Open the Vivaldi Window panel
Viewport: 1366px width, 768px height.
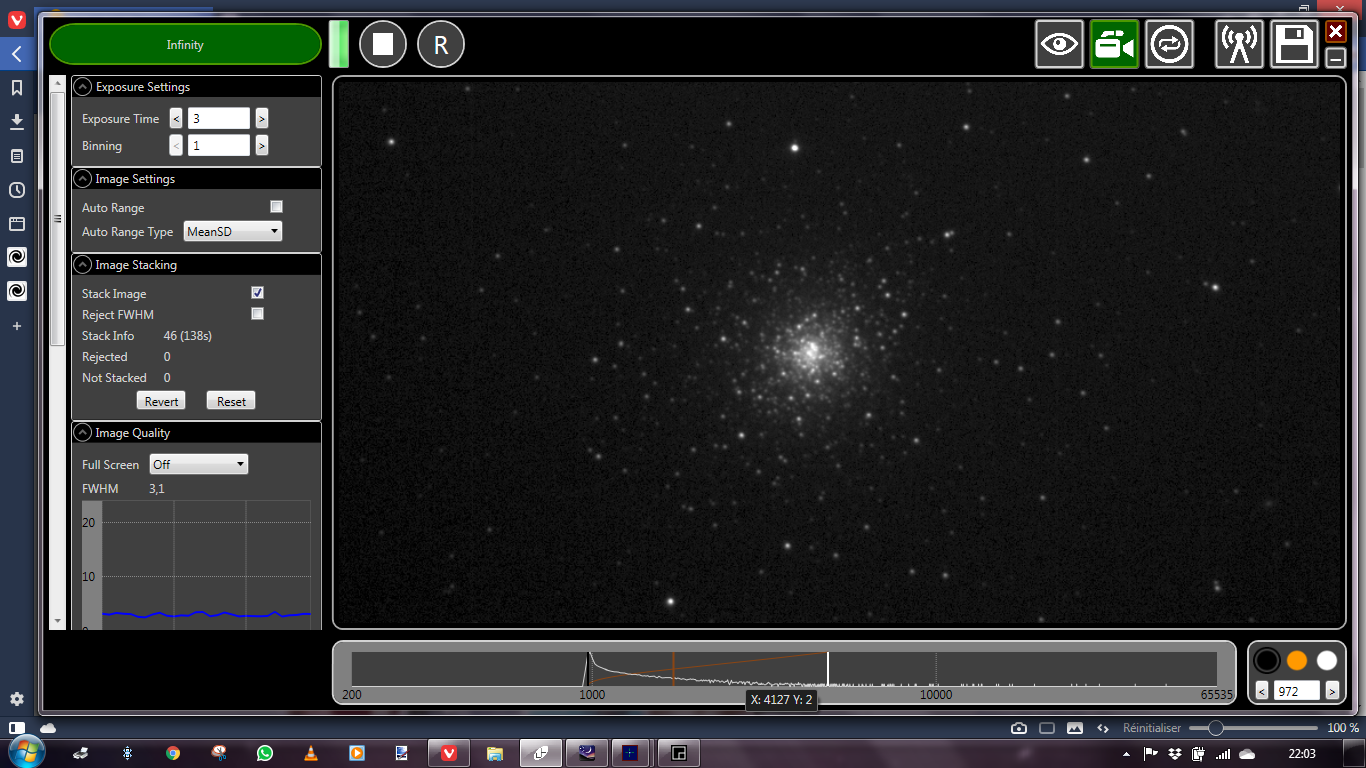point(17,224)
